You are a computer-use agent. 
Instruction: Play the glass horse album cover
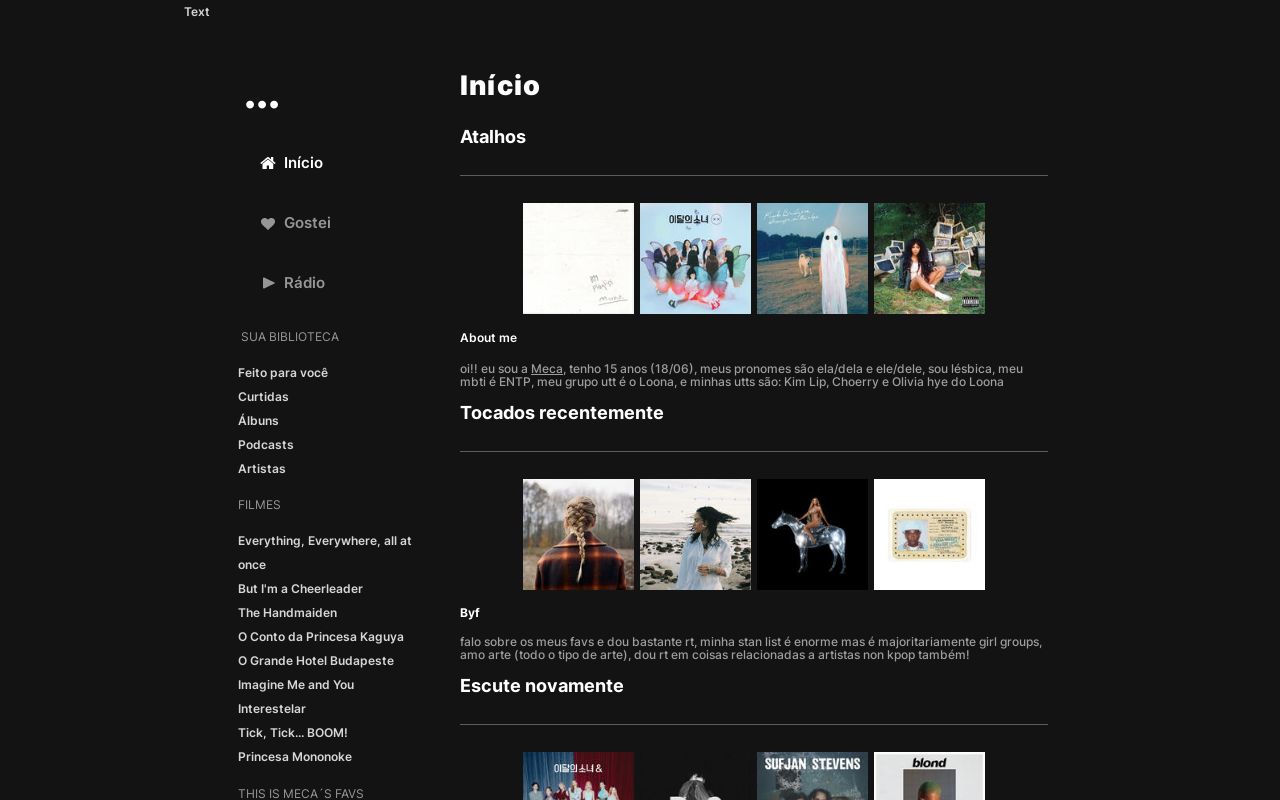812,535
